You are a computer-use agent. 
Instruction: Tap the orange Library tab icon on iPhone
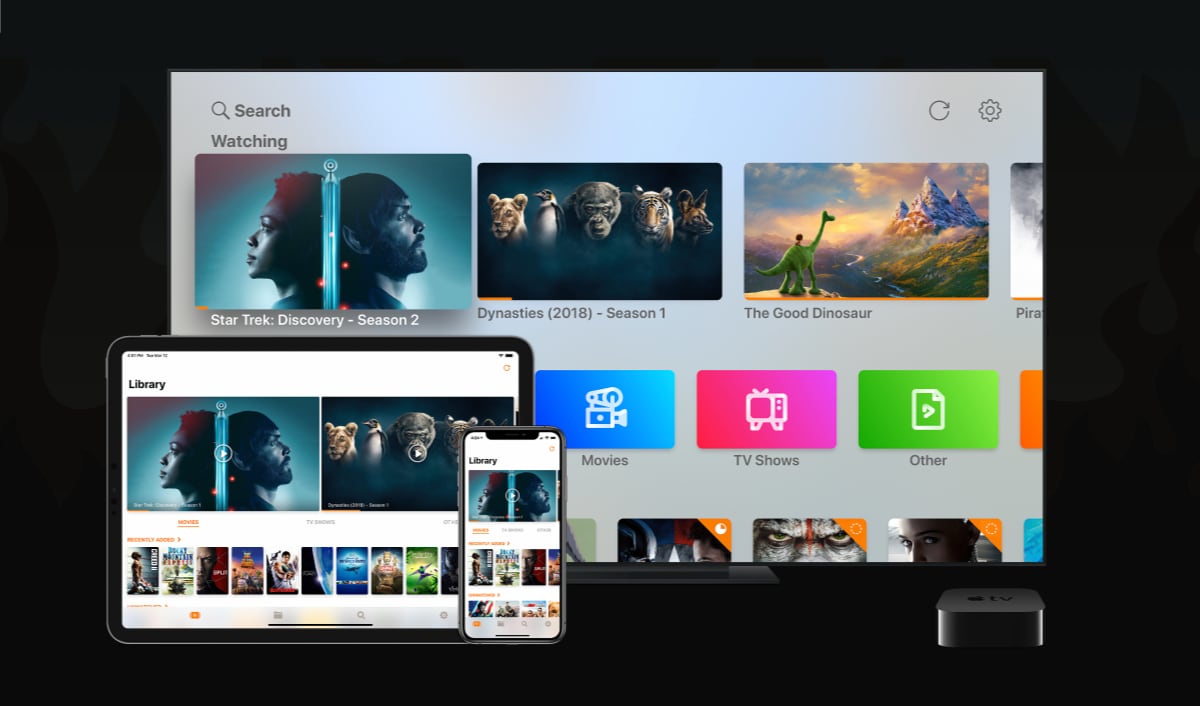tap(476, 623)
